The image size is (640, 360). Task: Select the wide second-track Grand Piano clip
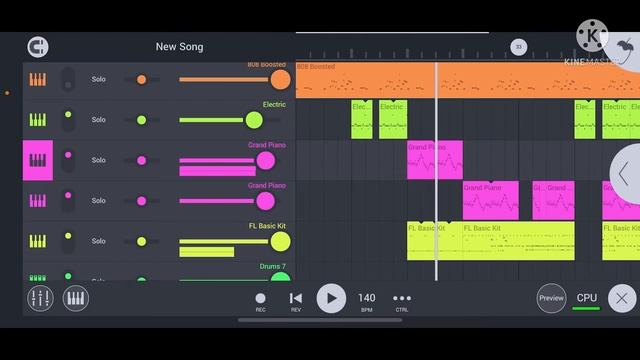coord(491,200)
